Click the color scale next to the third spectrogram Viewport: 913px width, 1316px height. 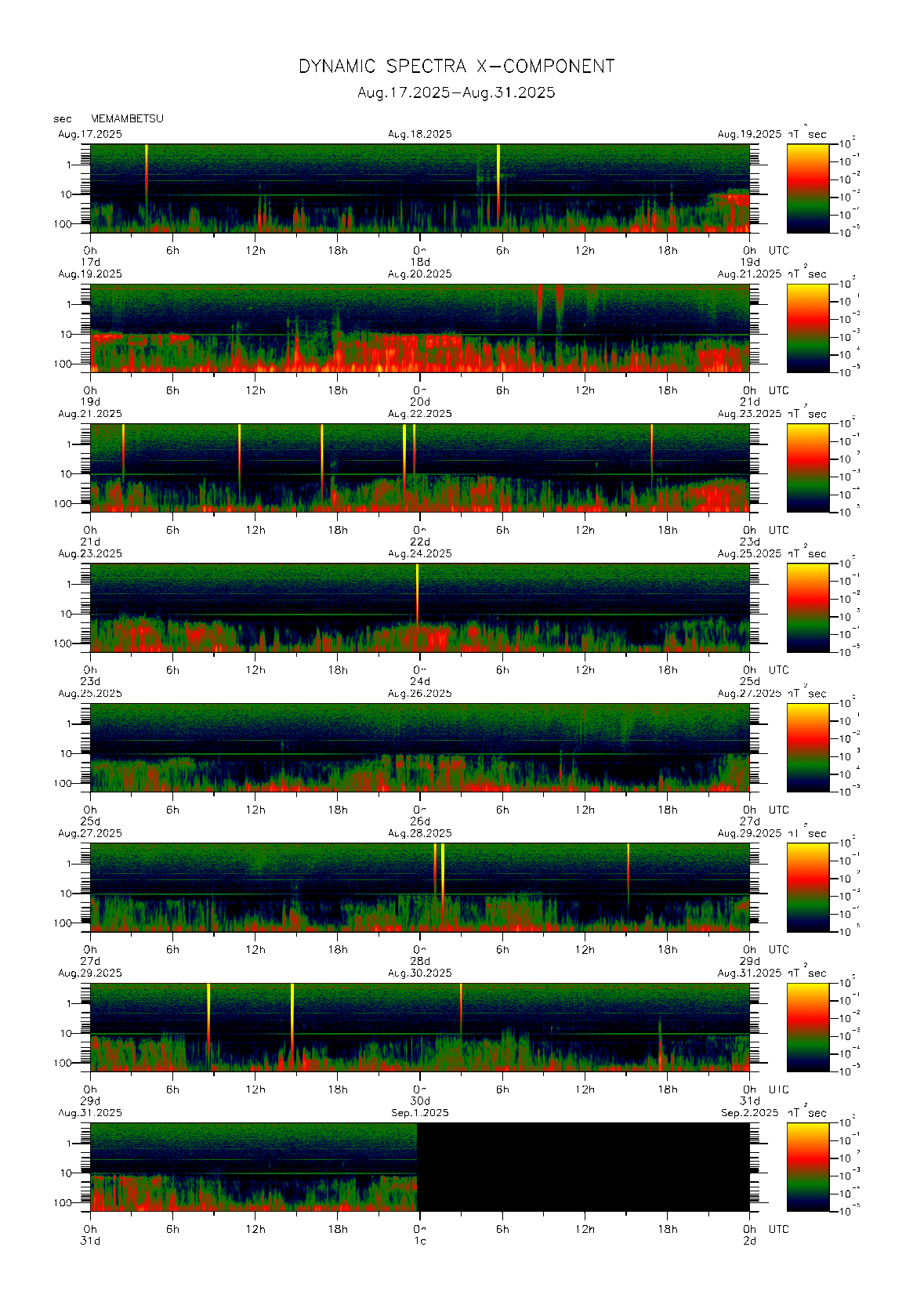(807, 468)
